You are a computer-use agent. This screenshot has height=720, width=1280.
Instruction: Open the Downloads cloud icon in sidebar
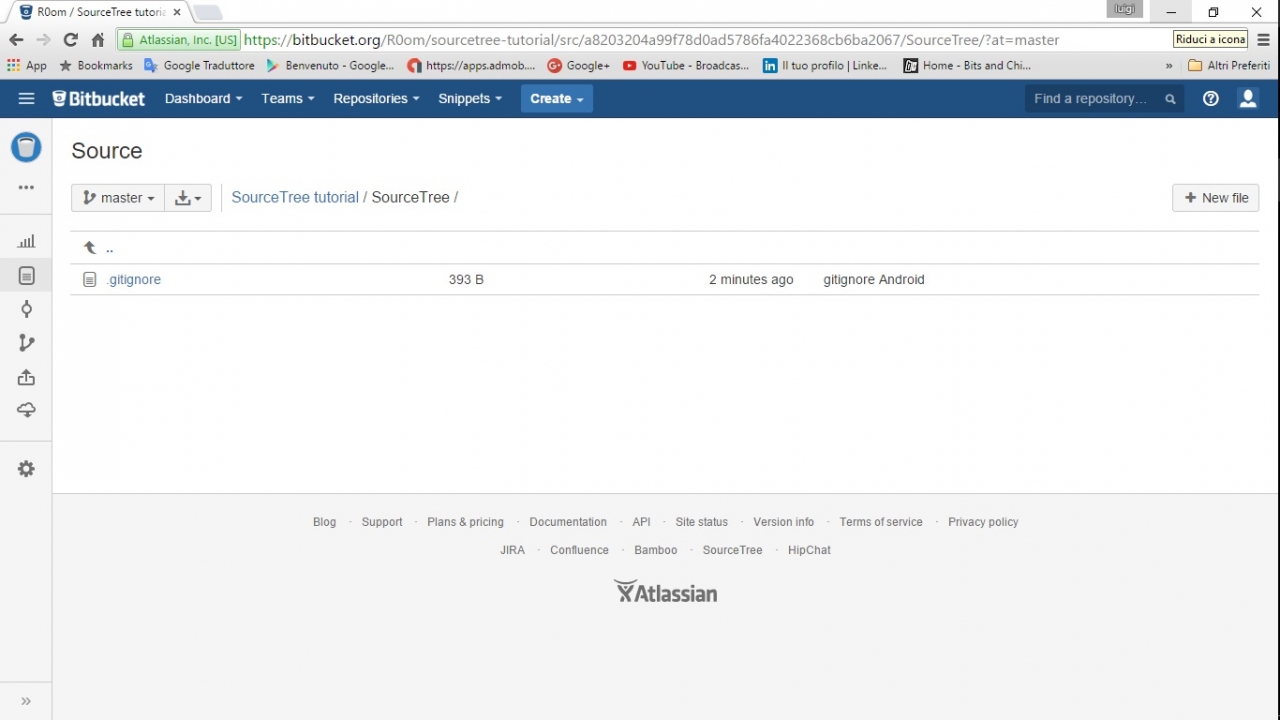[x=26, y=410]
